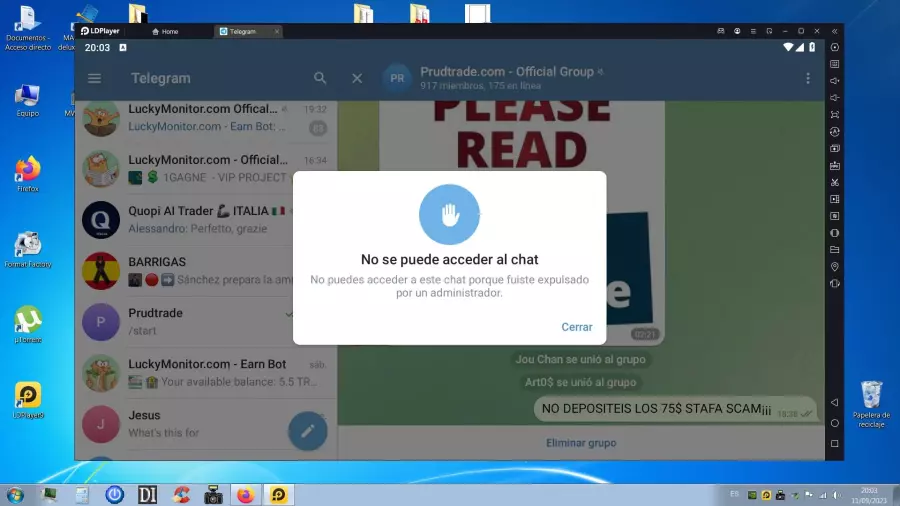The image size is (900, 506).
Task: Open the uTorrent desktop shortcut
Action: coord(28,325)
